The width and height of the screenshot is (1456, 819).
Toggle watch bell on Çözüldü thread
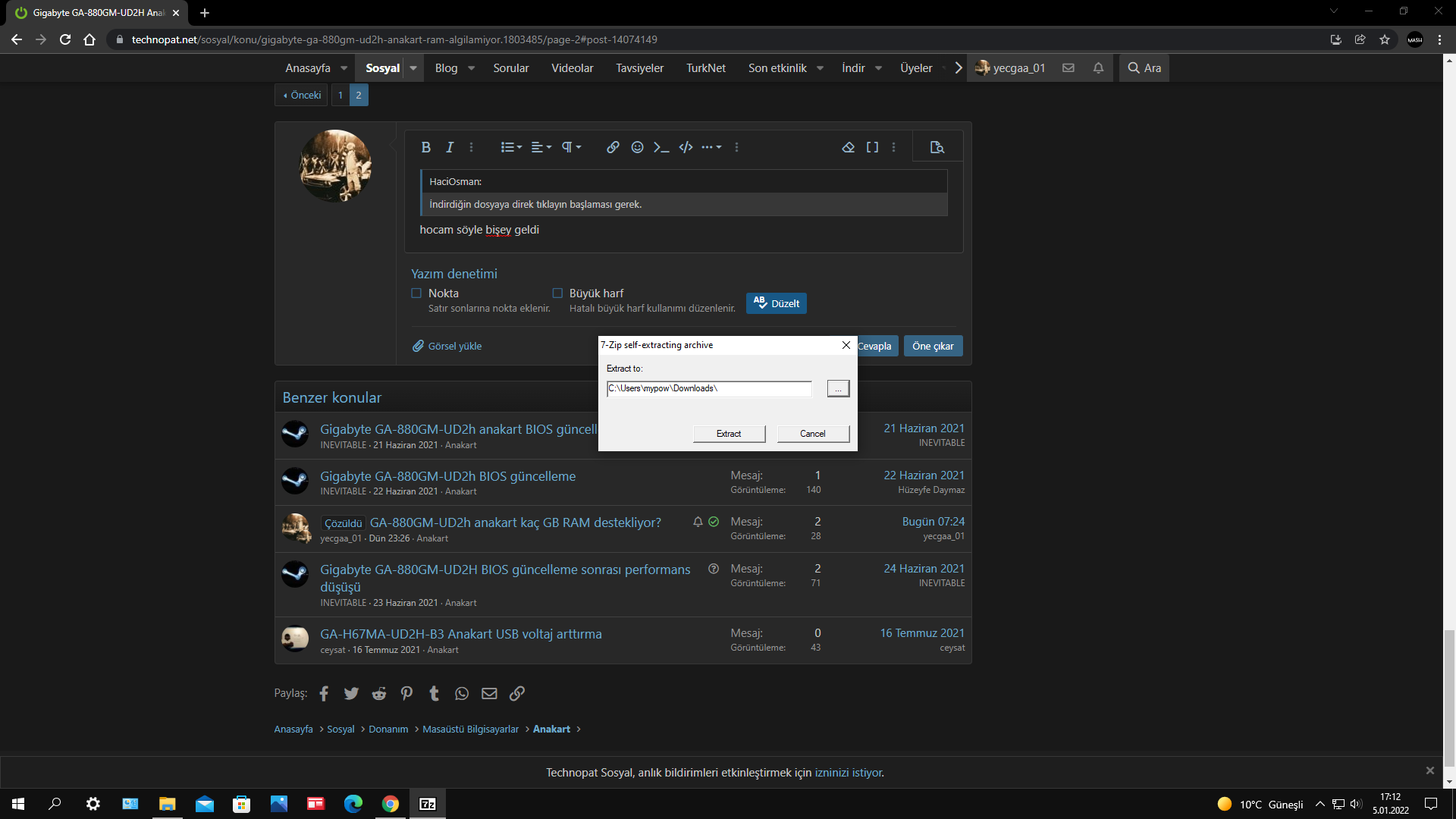click(x=698, y=522)
